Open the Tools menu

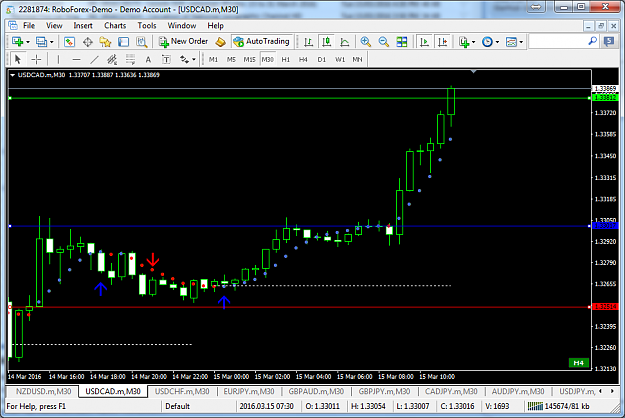tap(147, 26)
